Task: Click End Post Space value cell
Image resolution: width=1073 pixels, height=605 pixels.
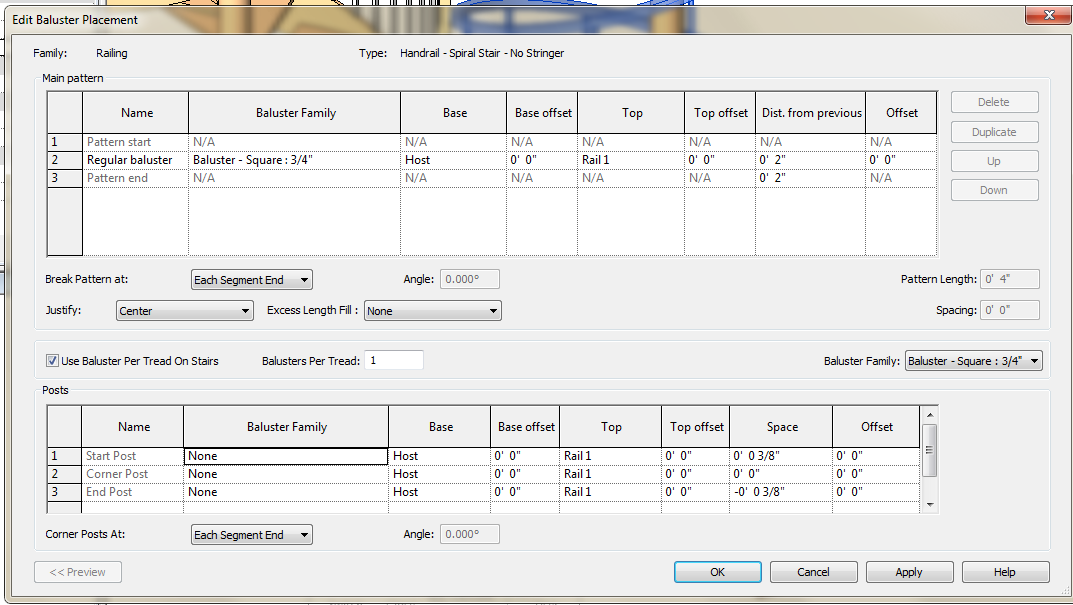Action: click(x=780, y=492)
